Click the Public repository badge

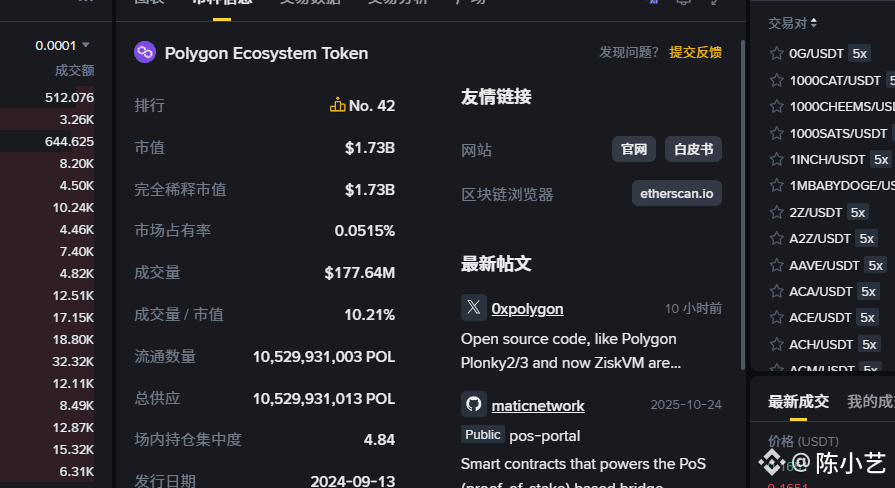482,435
